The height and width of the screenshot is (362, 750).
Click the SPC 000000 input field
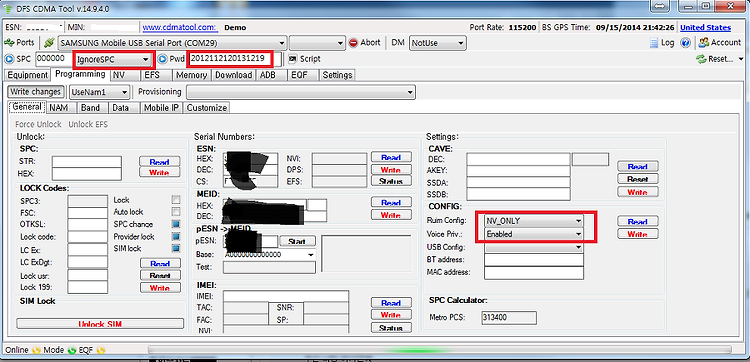(x=54, y=59)
